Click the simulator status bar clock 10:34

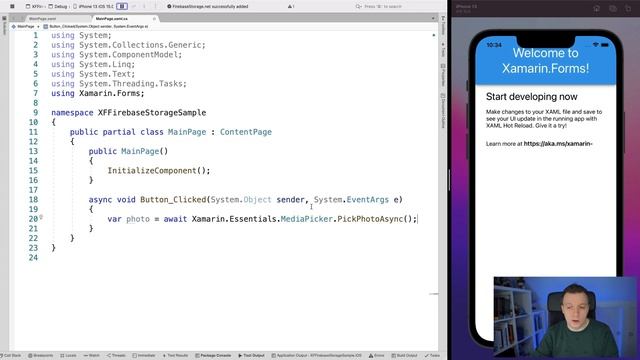point(494,45)
